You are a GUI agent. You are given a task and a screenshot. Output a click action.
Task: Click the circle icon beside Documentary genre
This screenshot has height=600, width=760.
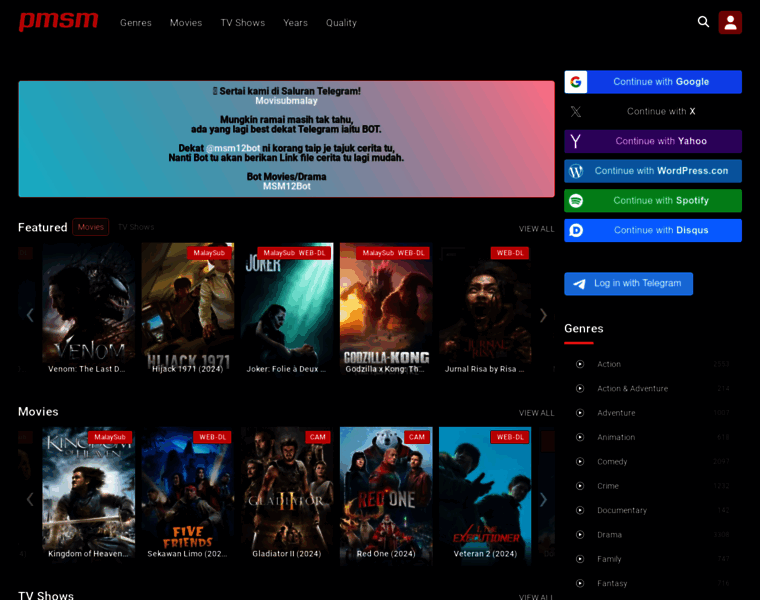pos(580,510)
